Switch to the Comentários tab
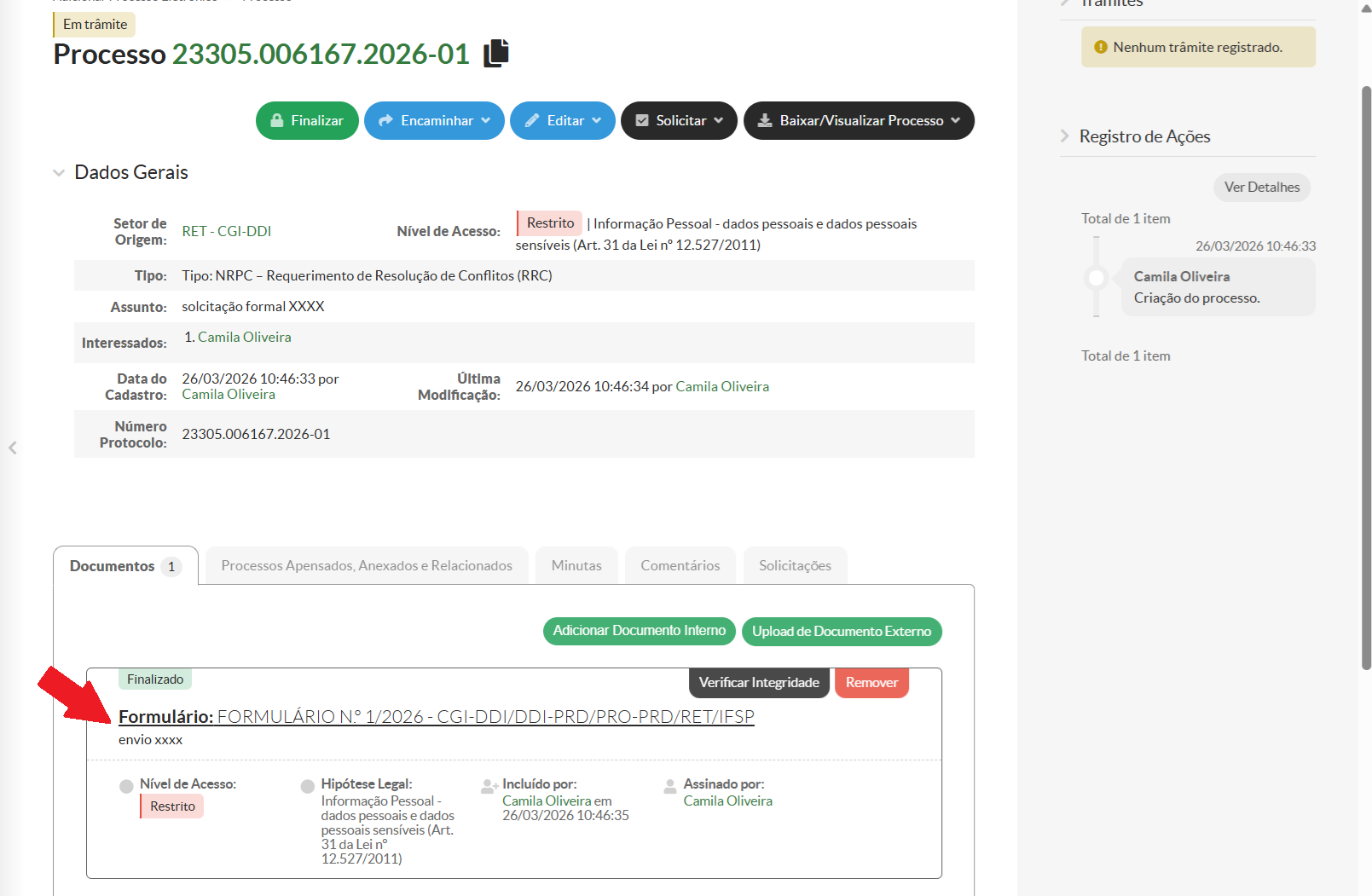 [680, 566]
